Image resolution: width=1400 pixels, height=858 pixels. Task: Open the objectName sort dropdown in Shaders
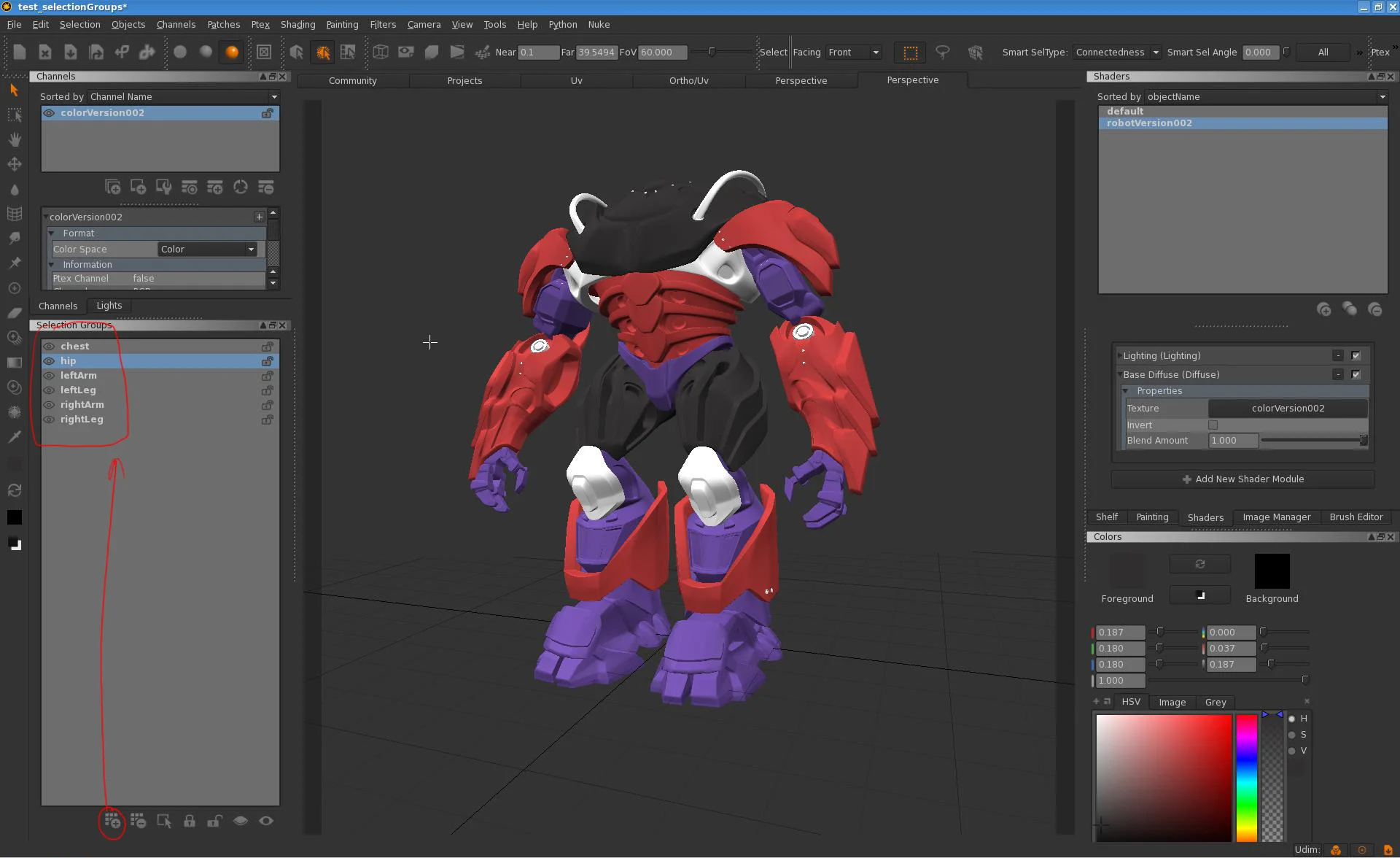(1266, 97)
